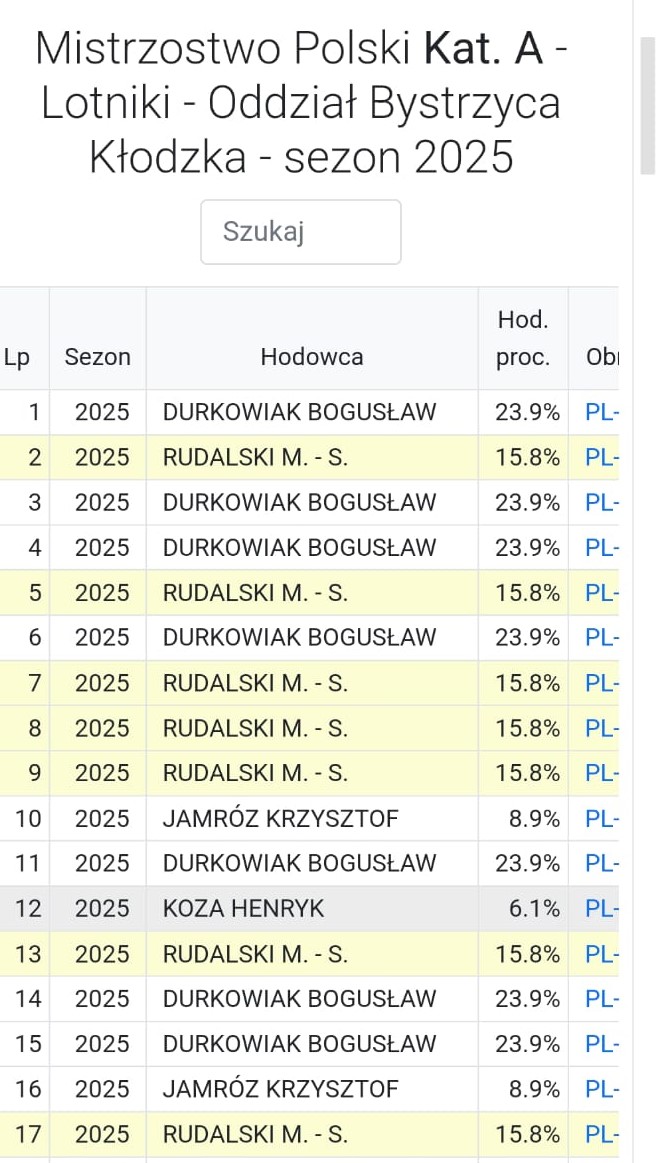Select the KOZA HENRYK row 12 name

tap(243, 909)
